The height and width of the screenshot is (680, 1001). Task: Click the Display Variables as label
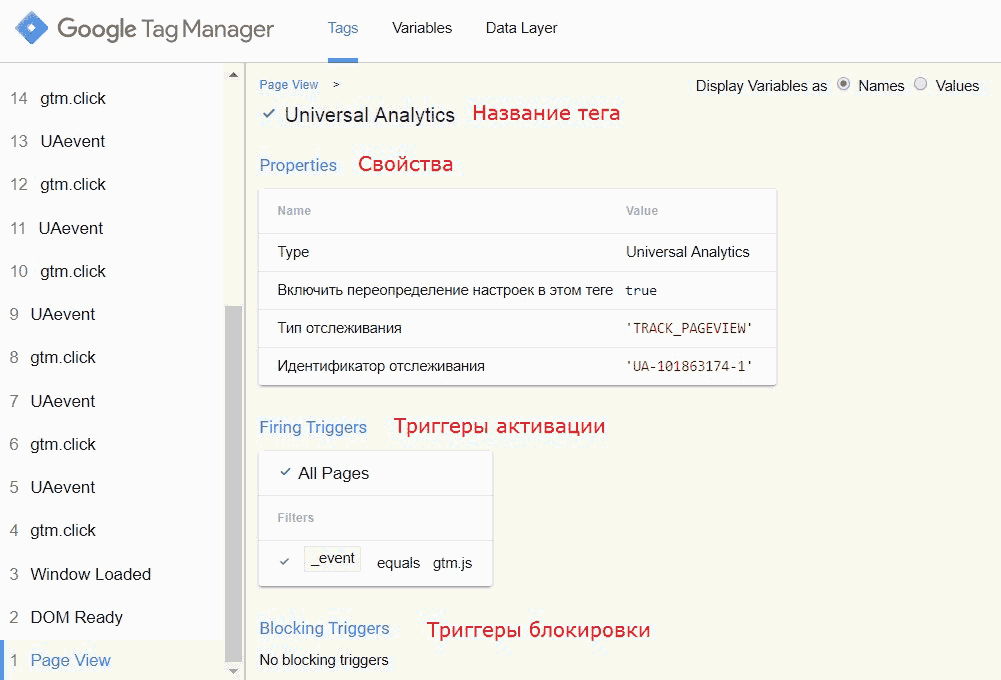(761, 86)
